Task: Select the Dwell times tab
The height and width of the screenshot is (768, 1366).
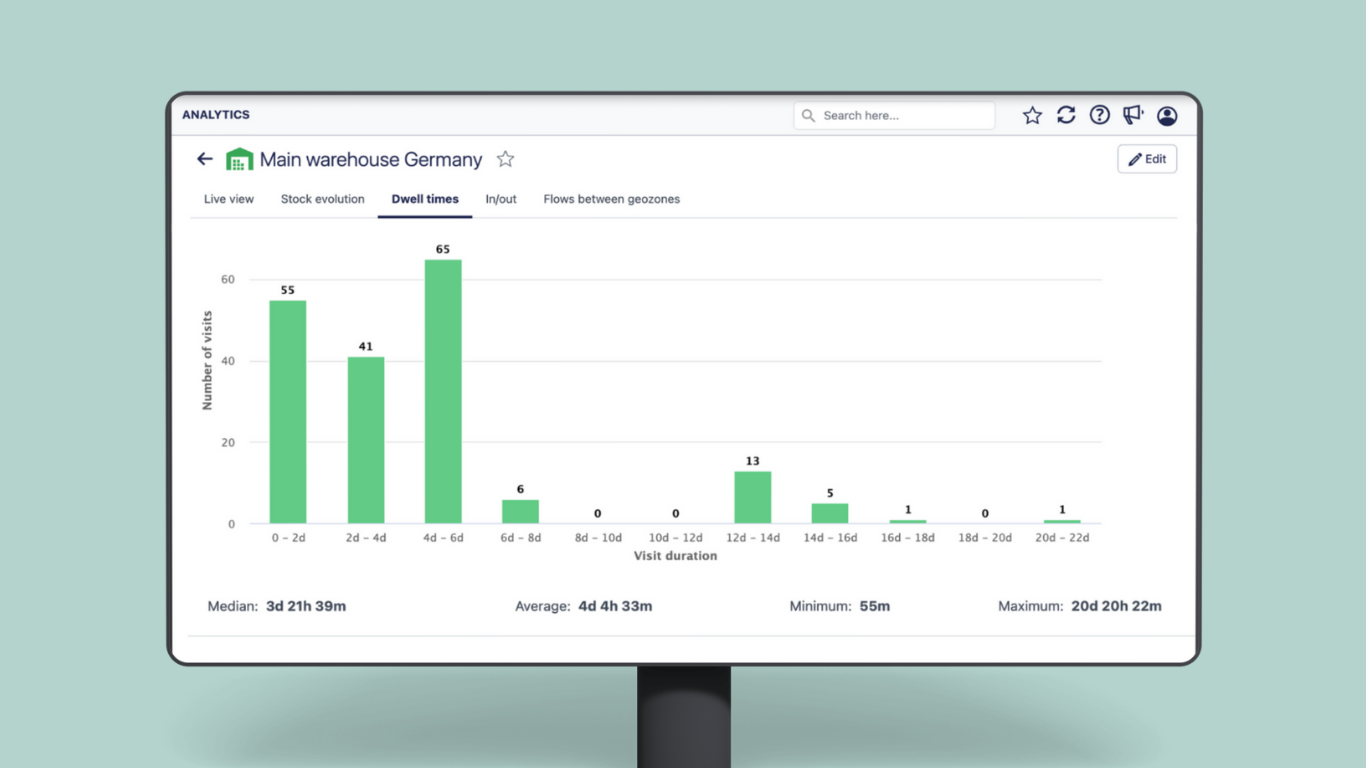Action: 425,199
